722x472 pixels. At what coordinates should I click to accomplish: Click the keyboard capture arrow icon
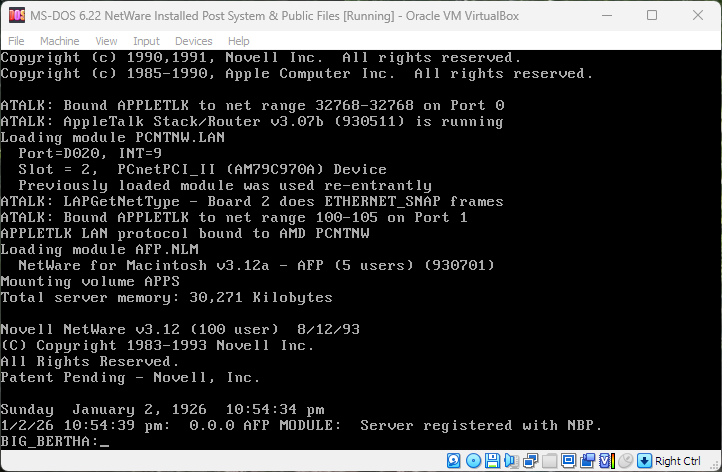tap(643, 461)
